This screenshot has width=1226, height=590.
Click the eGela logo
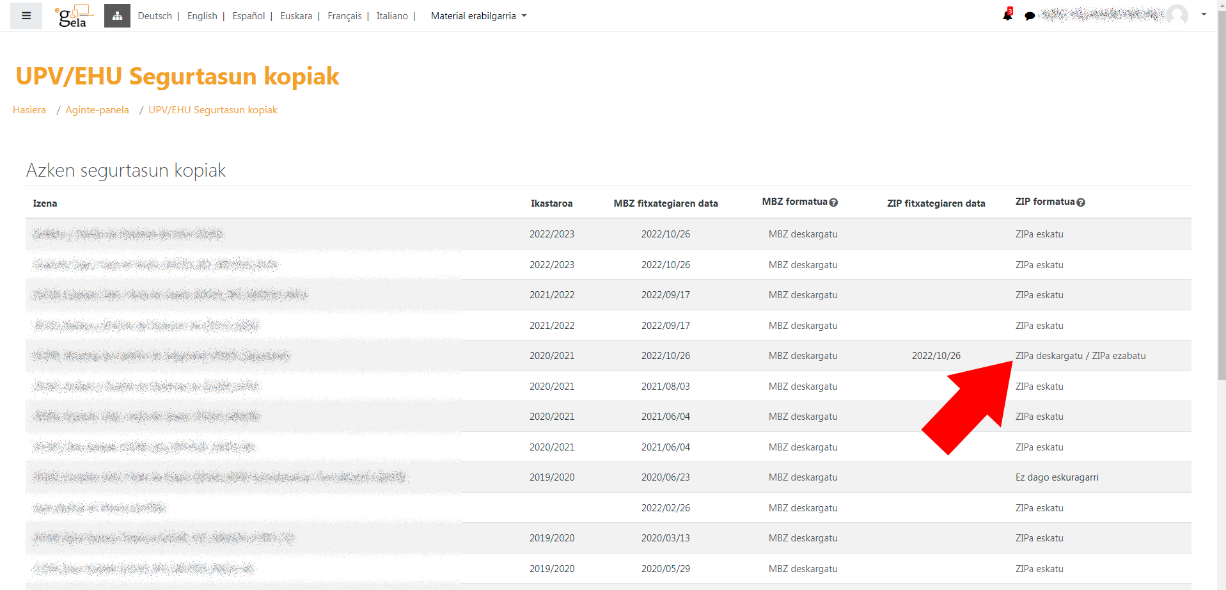(73, 16)
